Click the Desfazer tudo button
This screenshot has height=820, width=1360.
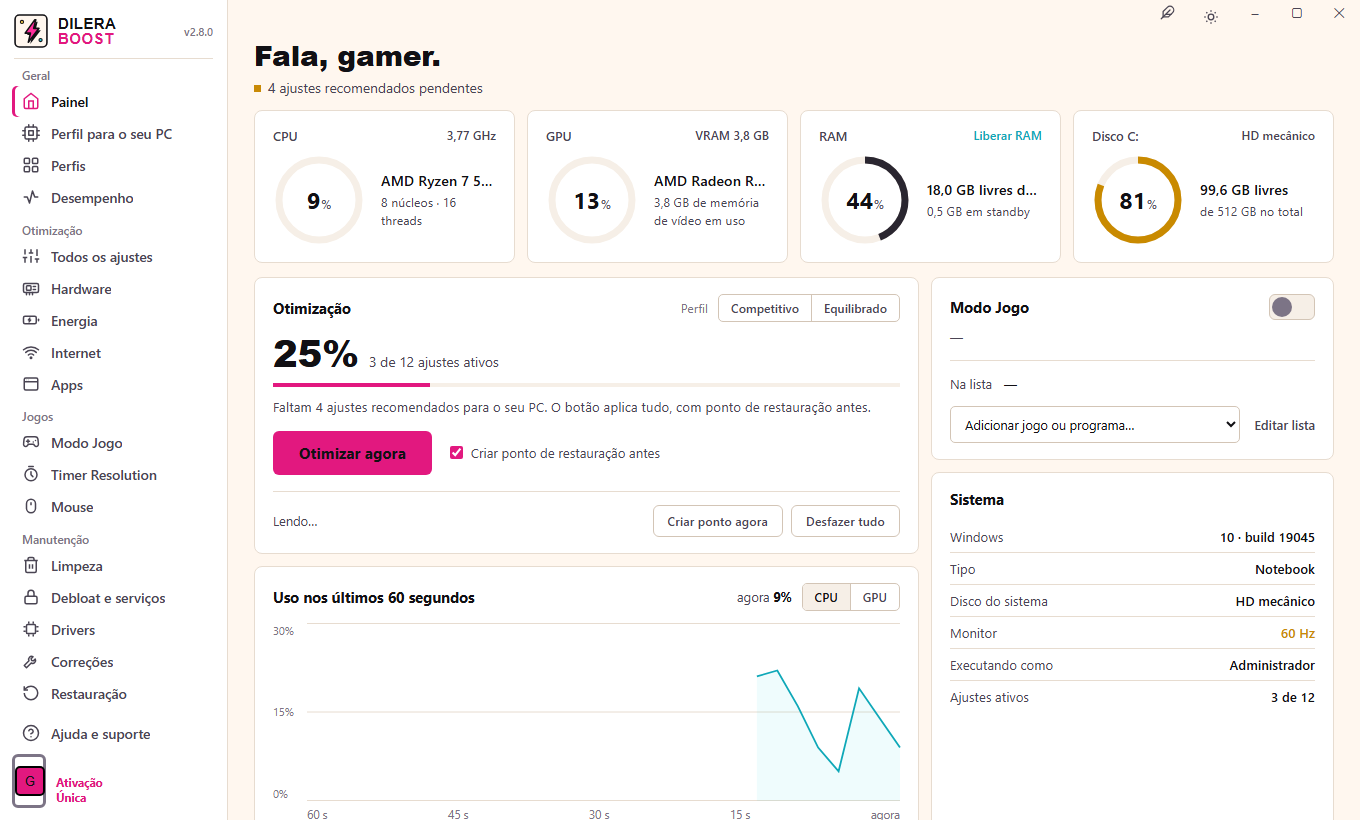(845, 521)
